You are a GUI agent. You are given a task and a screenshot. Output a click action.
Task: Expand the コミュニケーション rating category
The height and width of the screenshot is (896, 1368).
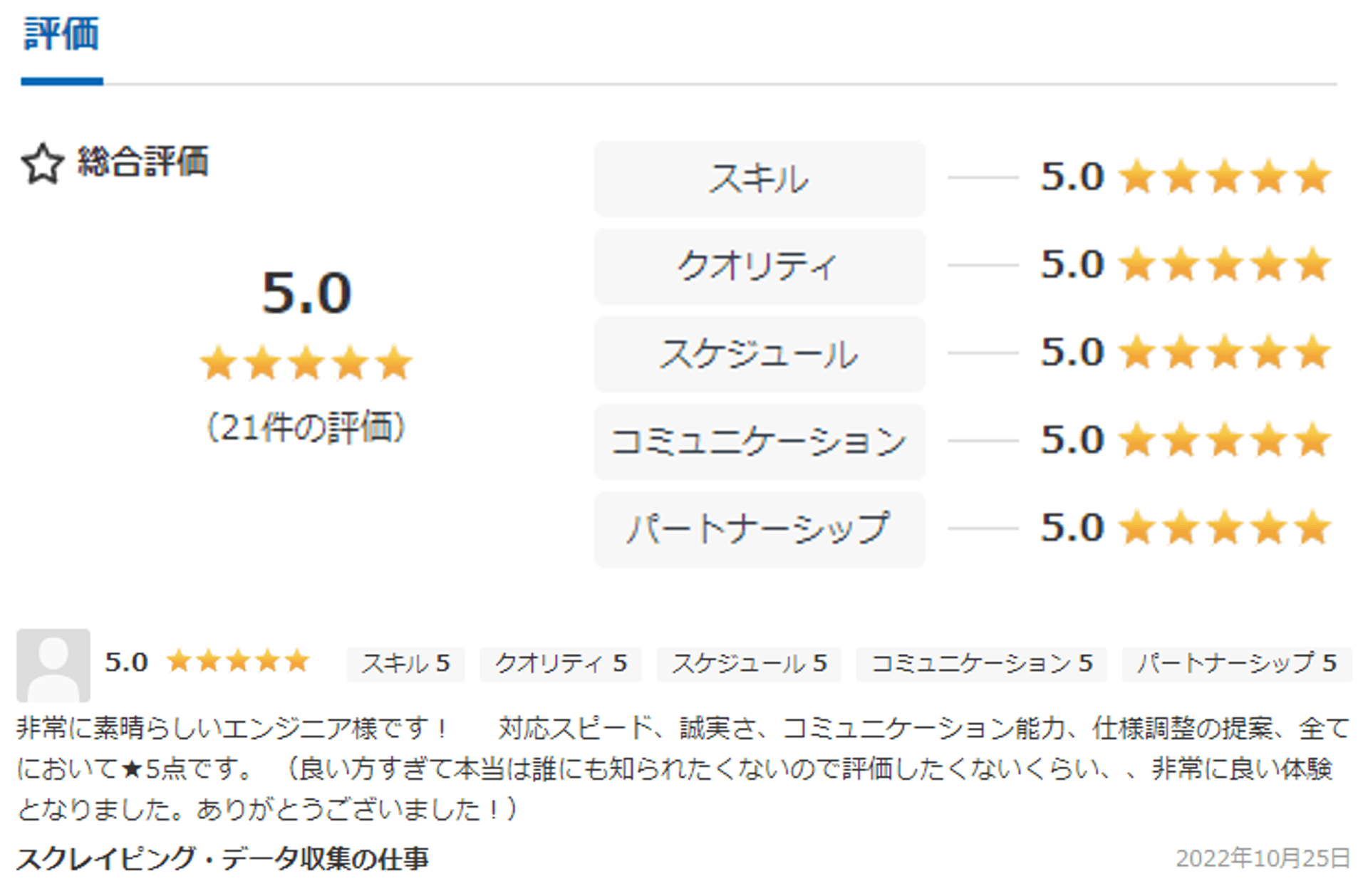[x=759, y=442]
